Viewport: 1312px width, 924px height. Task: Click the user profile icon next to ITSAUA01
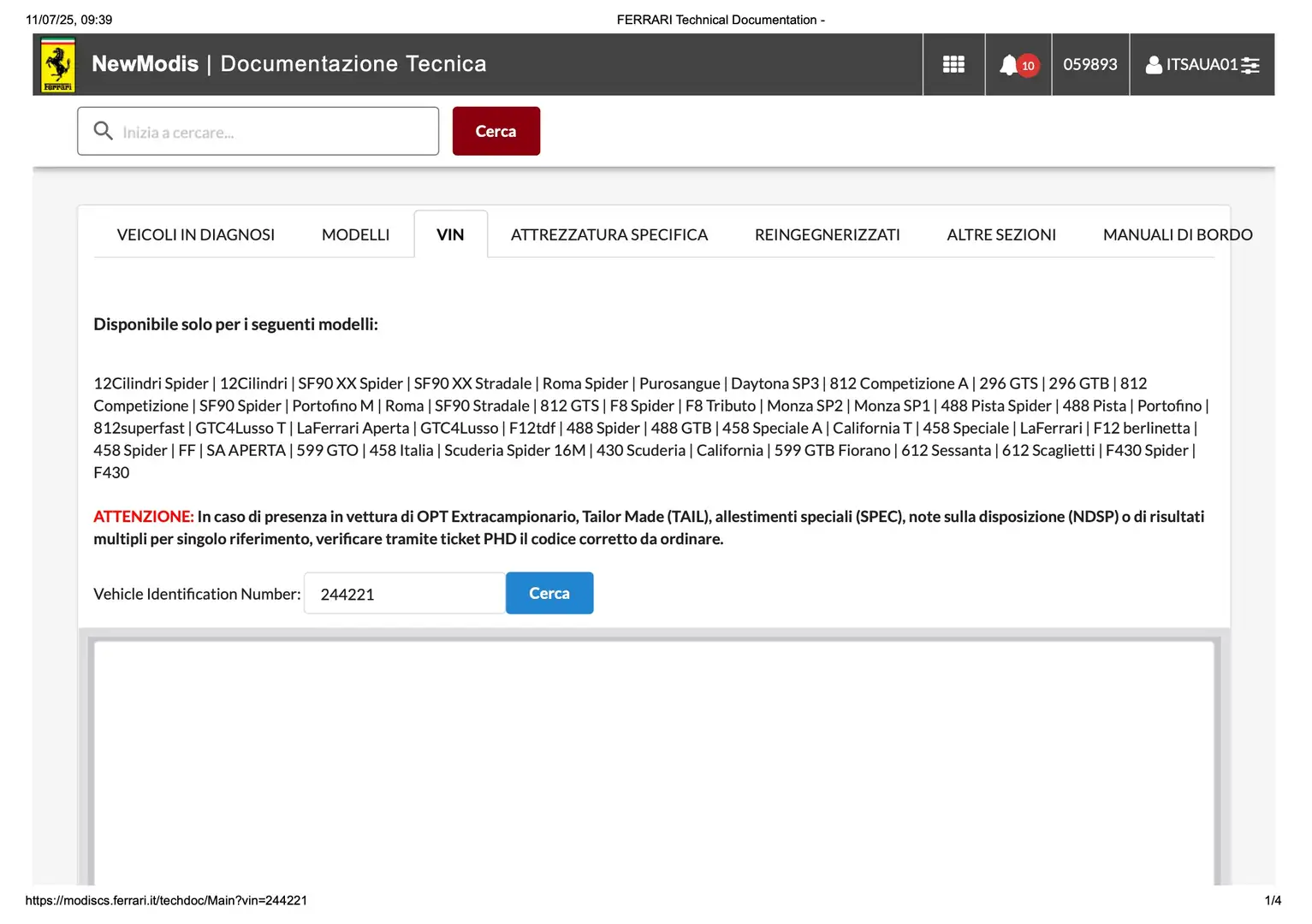[1154, 65]
